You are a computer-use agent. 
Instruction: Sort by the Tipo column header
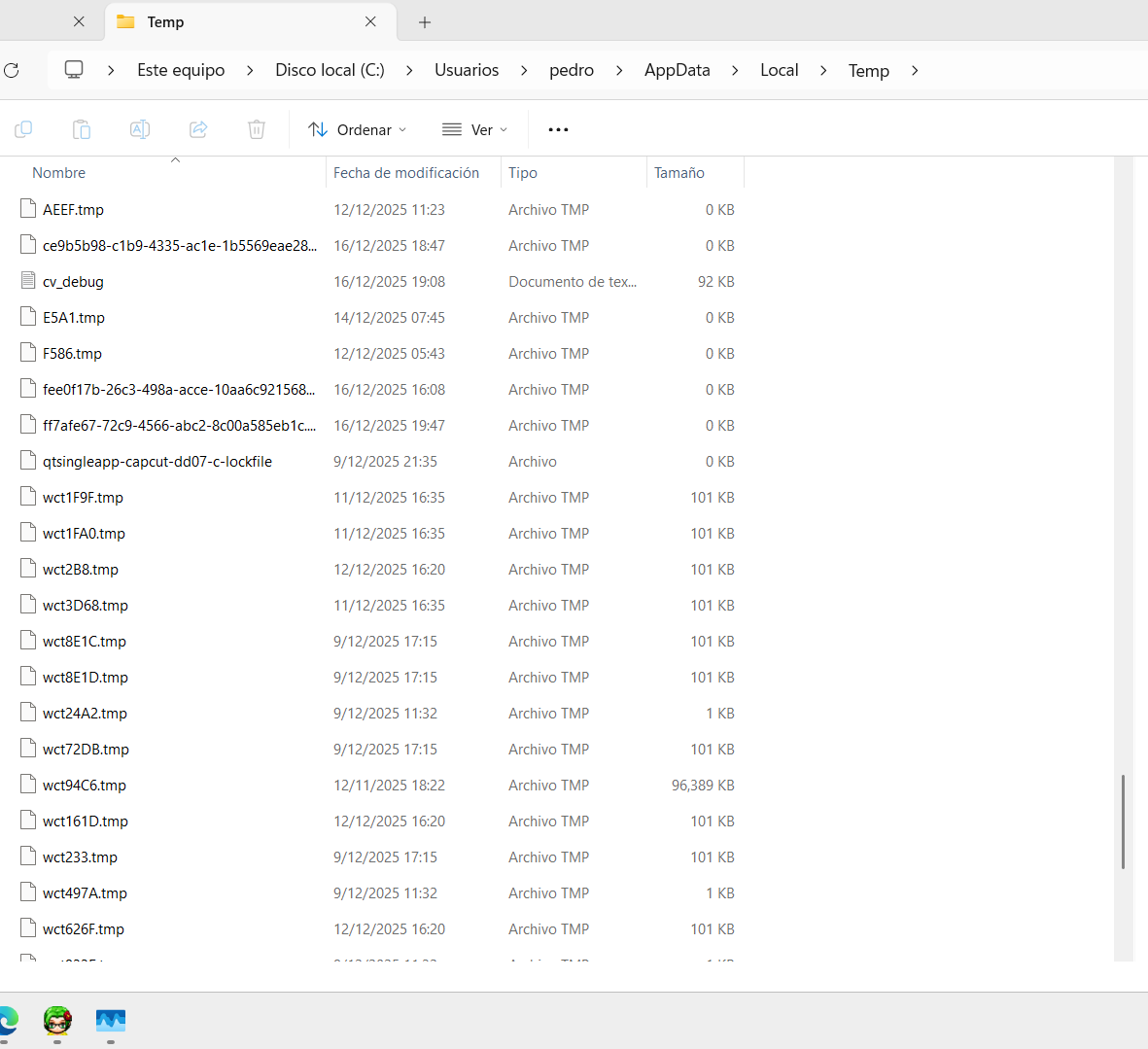pyautogui.click(x=523, y=173)
